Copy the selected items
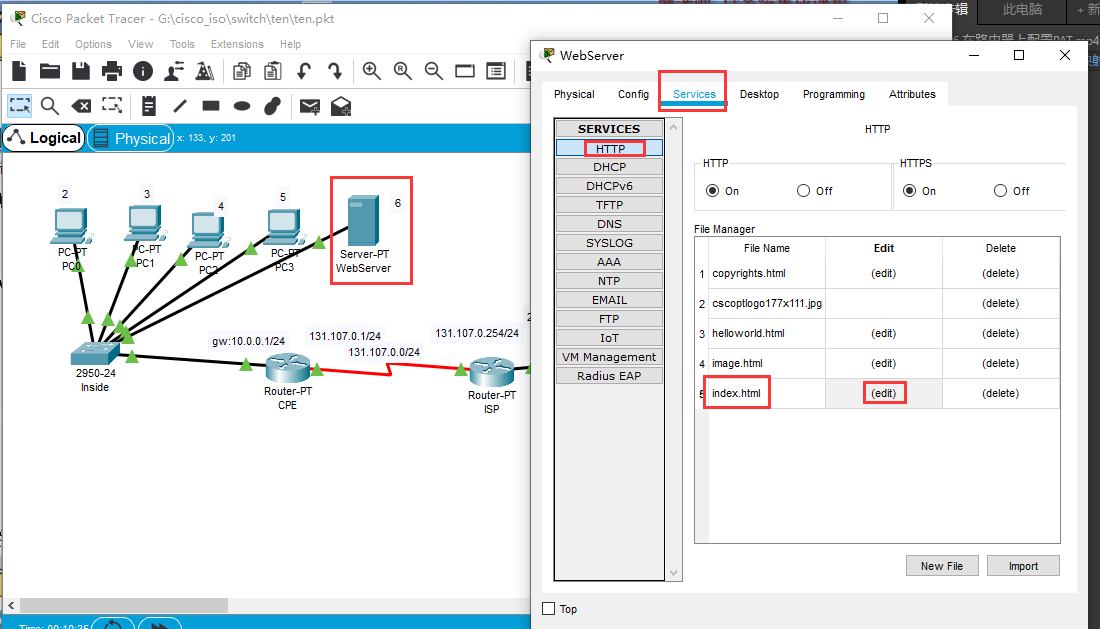1100x629 pixels. click(242, 71)
